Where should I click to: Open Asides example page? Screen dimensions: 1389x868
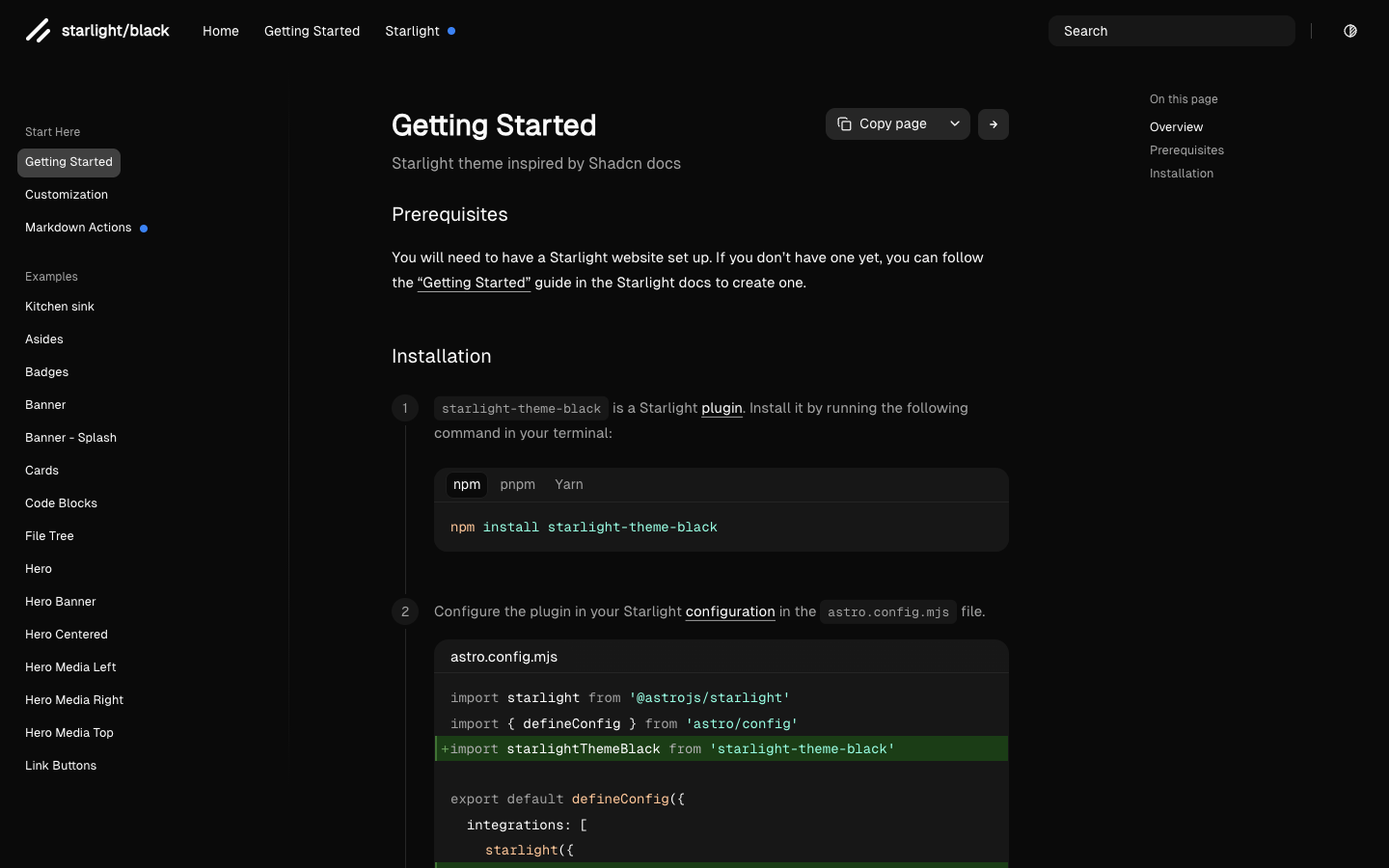pos(44,339)
